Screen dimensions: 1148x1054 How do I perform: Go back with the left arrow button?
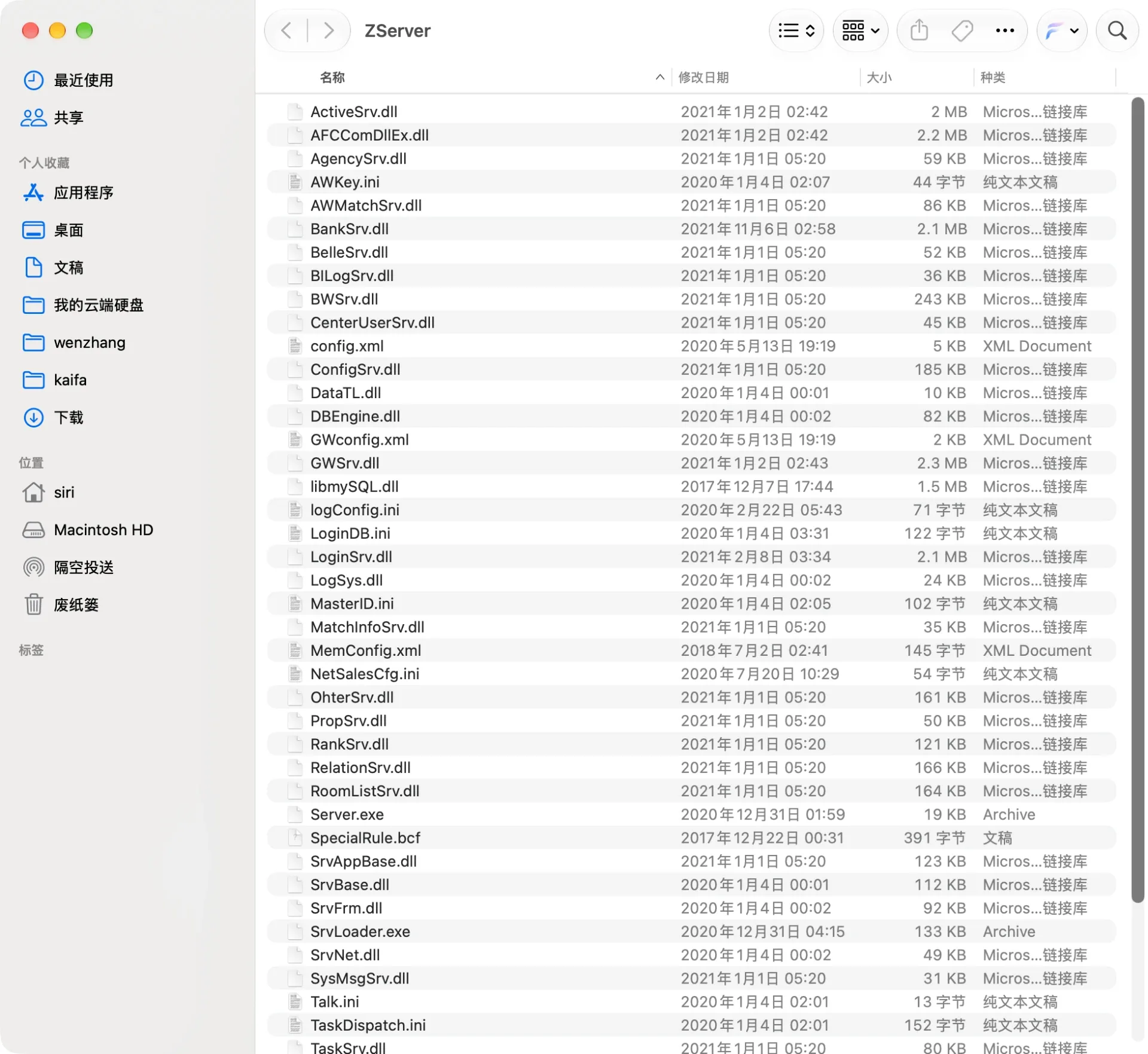pyautogui.click(x=286, y=30)
